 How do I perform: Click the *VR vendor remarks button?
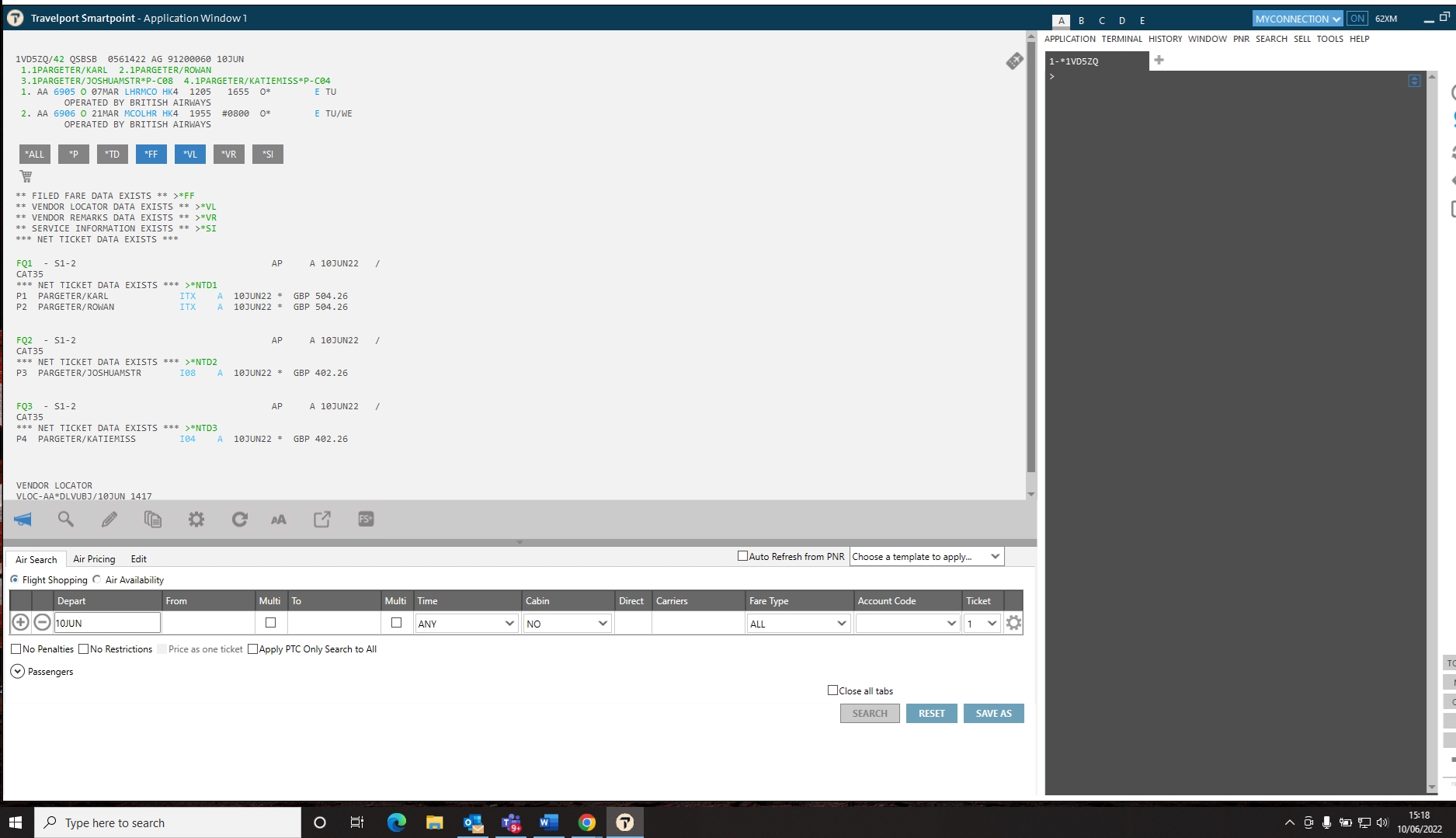(229, 154)
